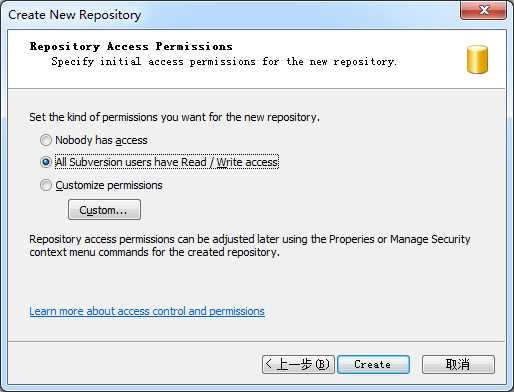The width and height of the screenshot is (514, 392).
Task: Click the note mentioning Manage Security commands
Action: [x=250, y=239]
